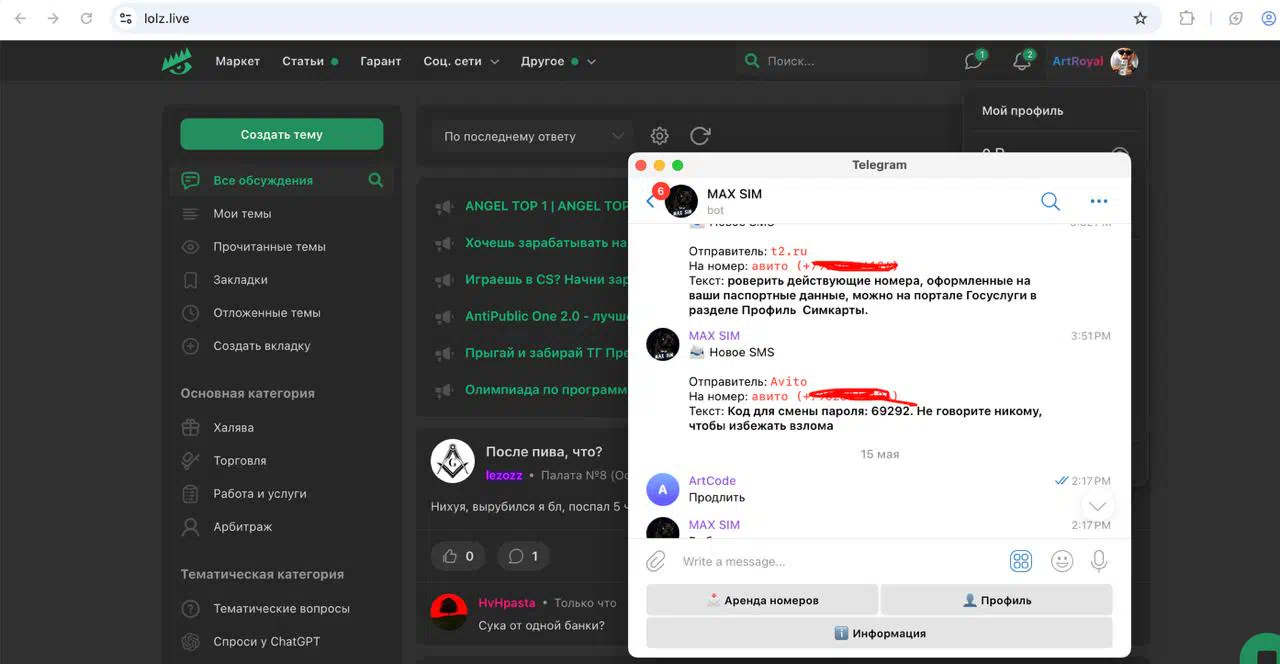Open the Халява category
The image size is (1280, 664).
[x=233, y=428]
